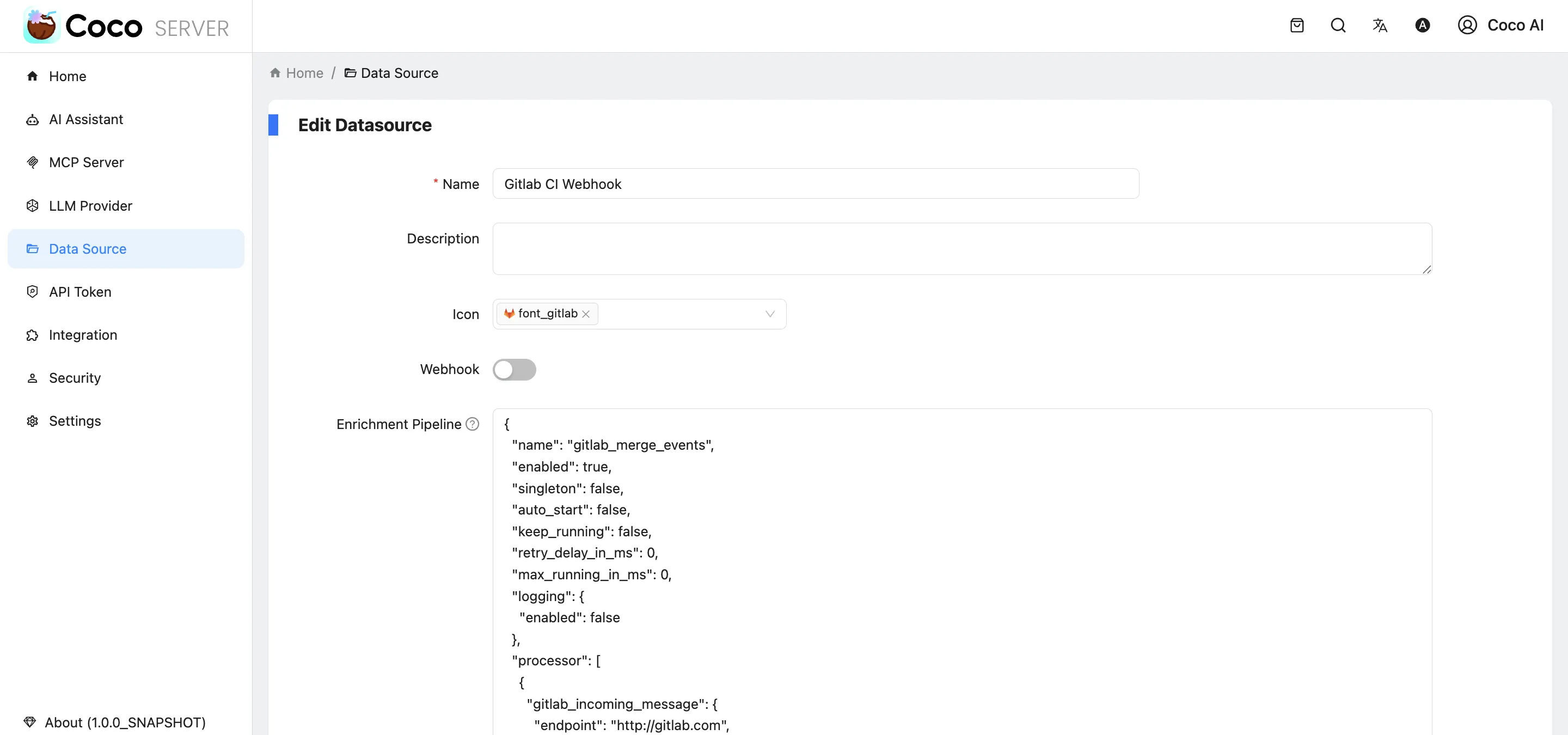Open the Enrichment Pipeline help tooltip

pyautogui.click(x=471, y=424)
